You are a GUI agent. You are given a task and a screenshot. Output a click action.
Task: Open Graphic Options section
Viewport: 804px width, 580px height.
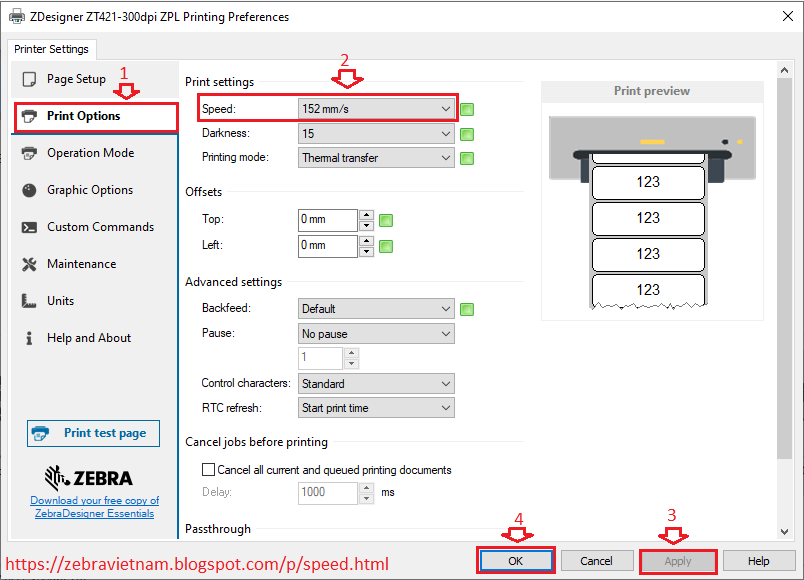[x=95, y=190]
